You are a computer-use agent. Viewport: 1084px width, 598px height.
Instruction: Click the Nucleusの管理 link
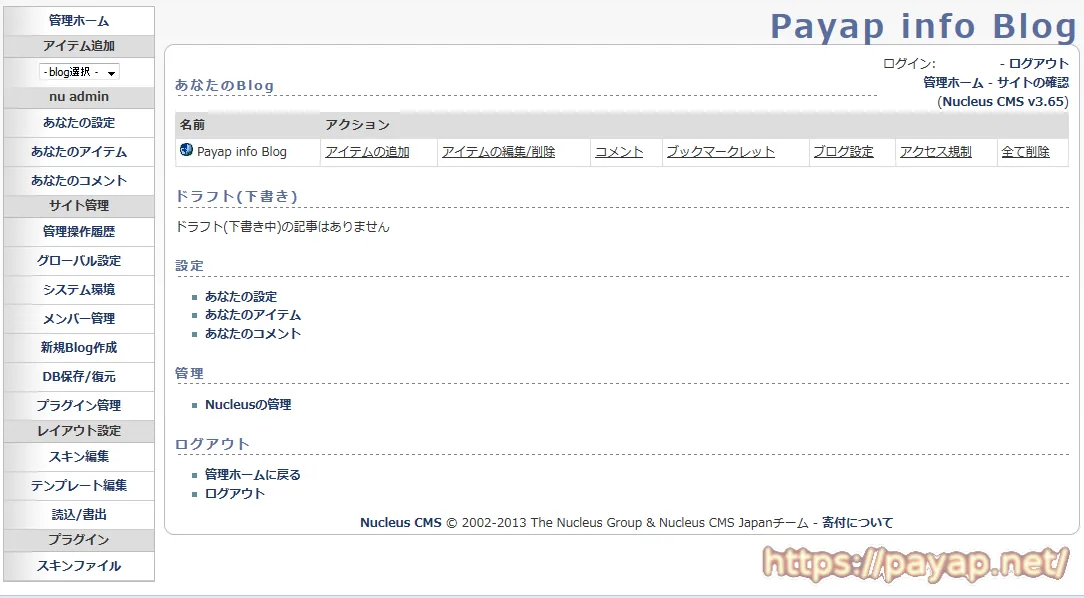(248, 405)
